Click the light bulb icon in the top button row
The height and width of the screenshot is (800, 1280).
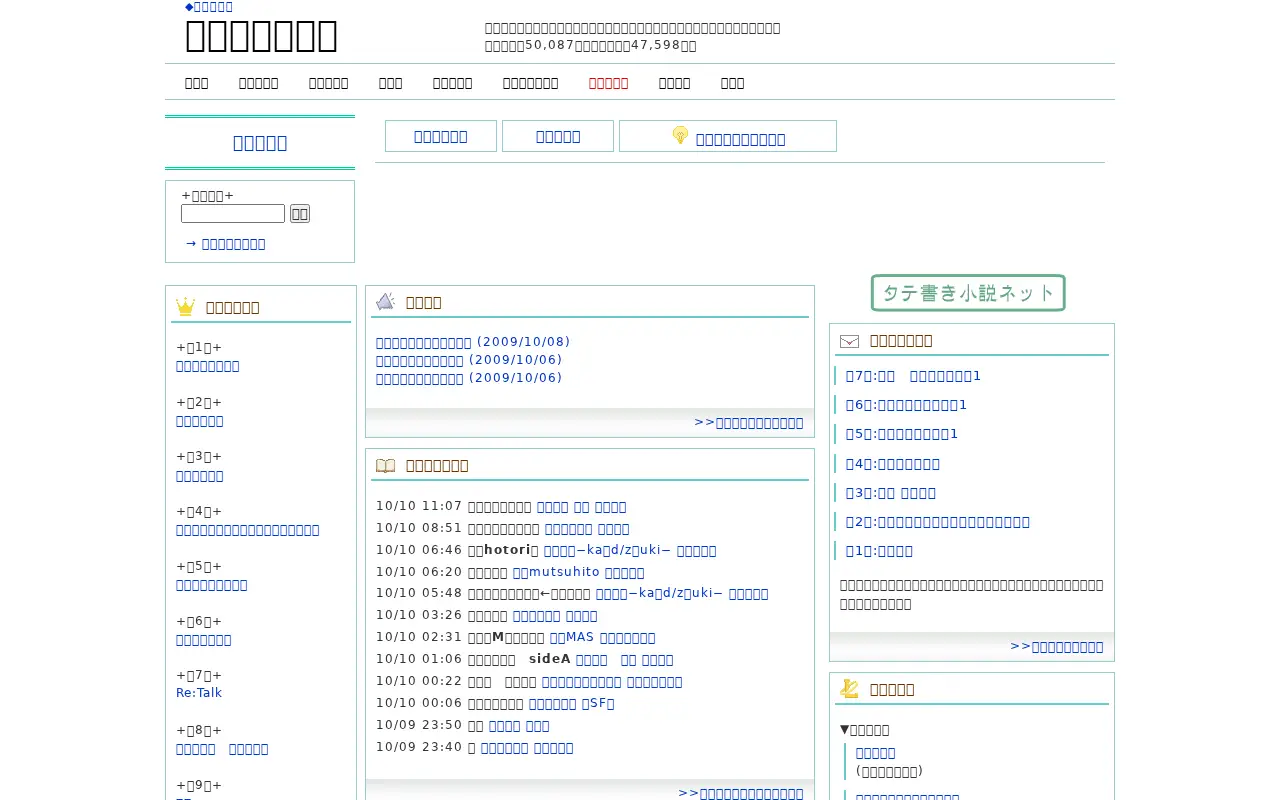[680, 136]
